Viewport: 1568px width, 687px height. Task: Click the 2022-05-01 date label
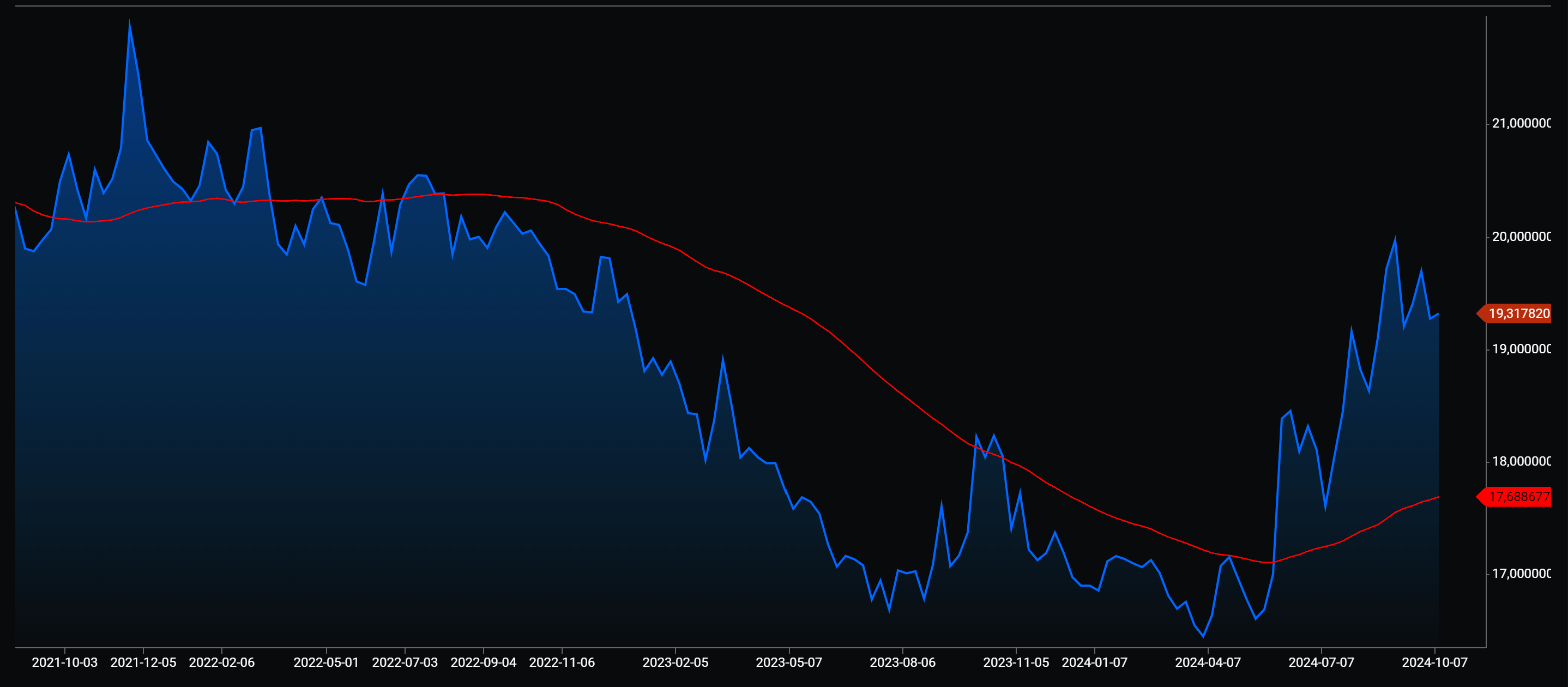click(x=326, y=662)
